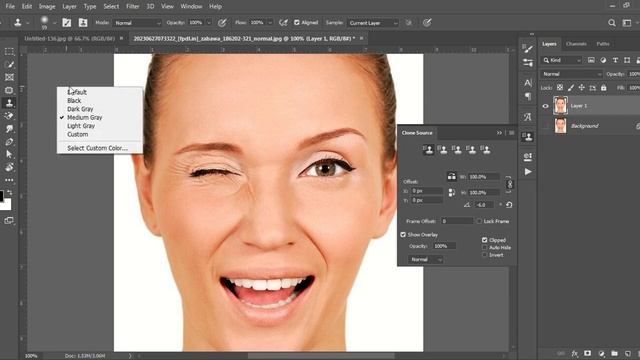Show the Background layer visibility box
The image size is (640, 360).
point(545,126)
